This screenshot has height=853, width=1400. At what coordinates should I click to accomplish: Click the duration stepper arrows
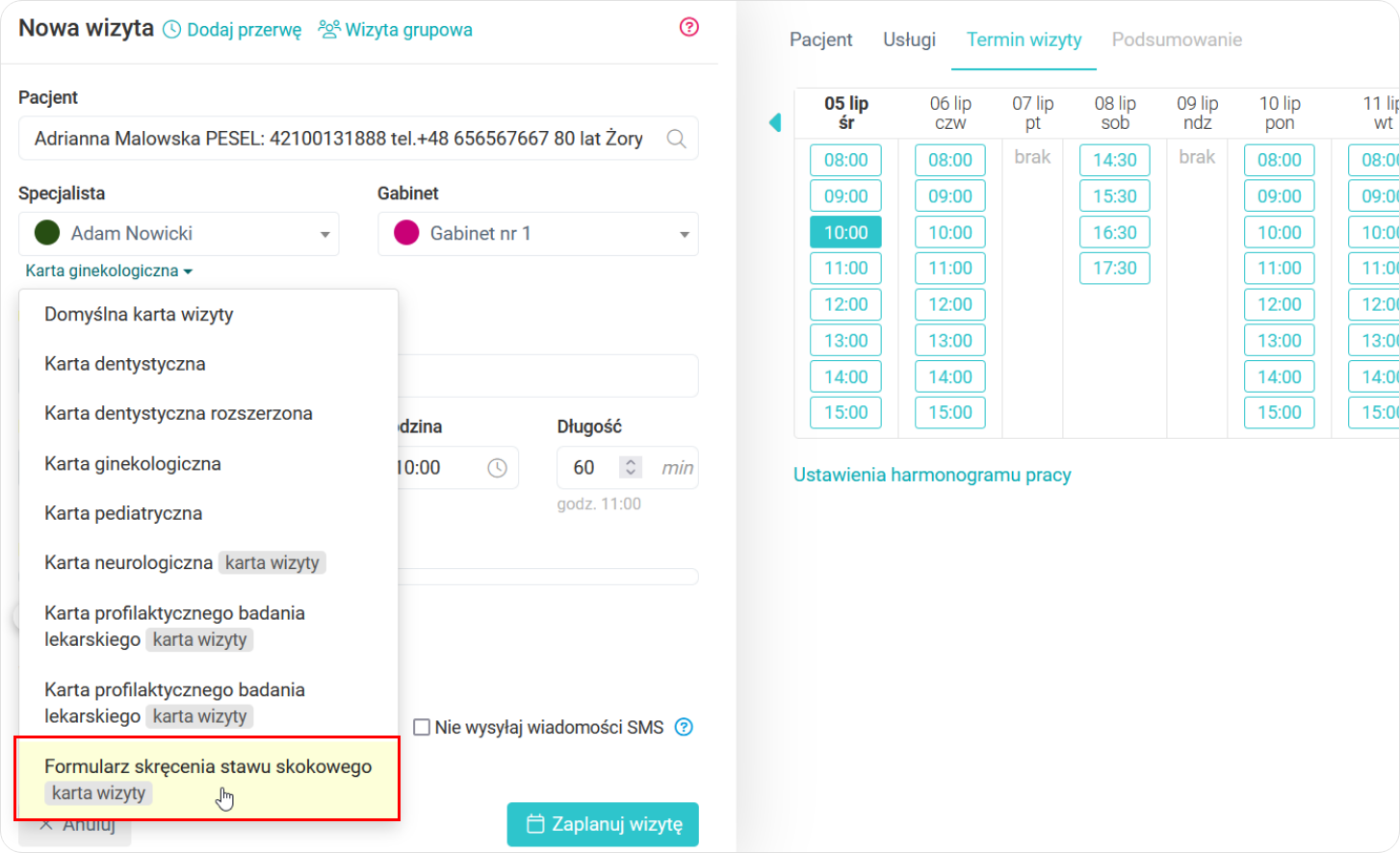click(631, 467)
